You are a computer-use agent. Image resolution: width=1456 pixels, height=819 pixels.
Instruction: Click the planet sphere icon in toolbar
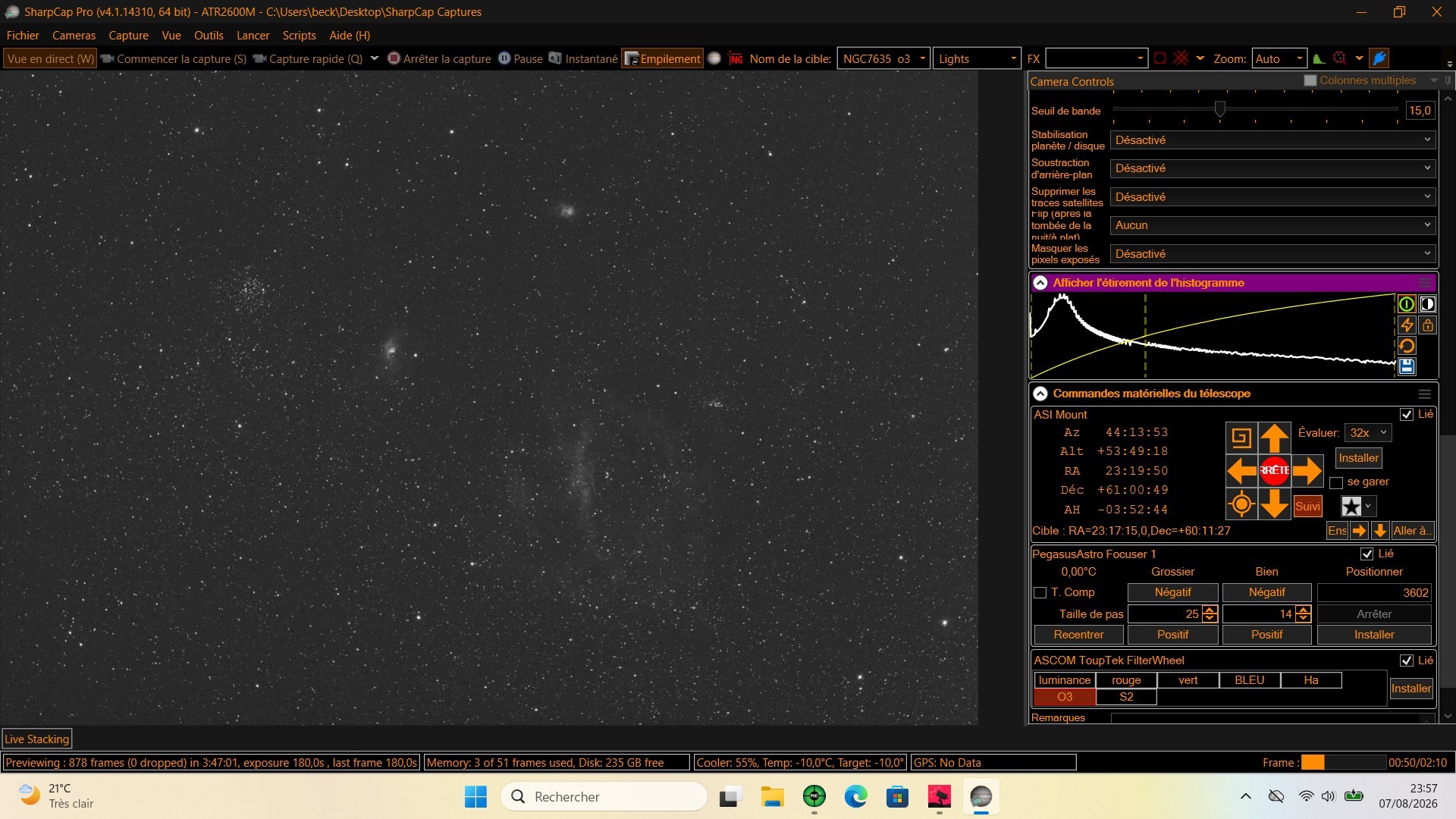click(714, 58)
